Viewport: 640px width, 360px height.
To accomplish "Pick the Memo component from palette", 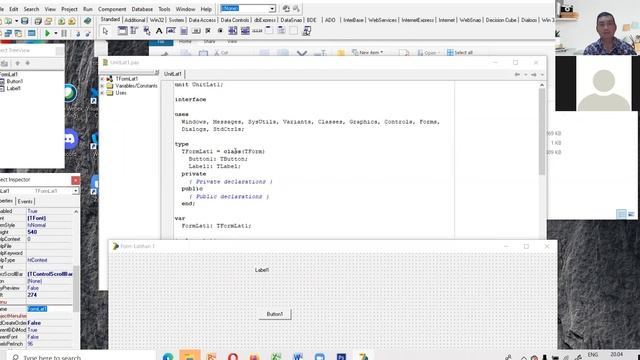I will (184, 31).
